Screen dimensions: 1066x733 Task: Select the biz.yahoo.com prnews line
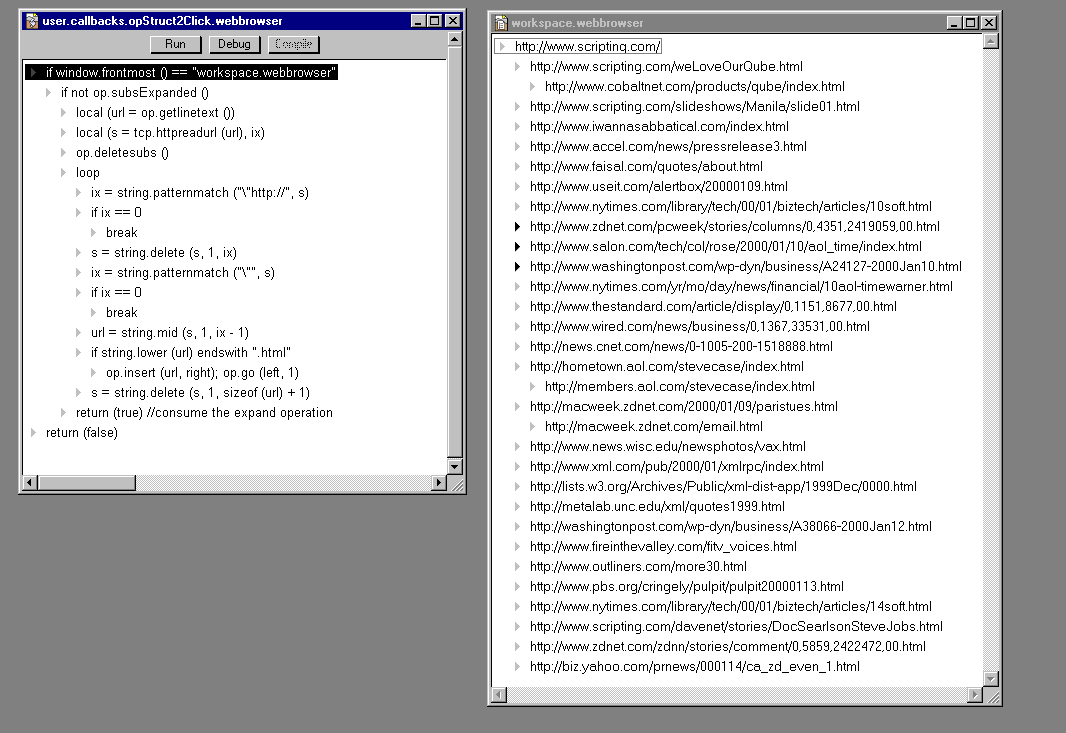point(694,667)
